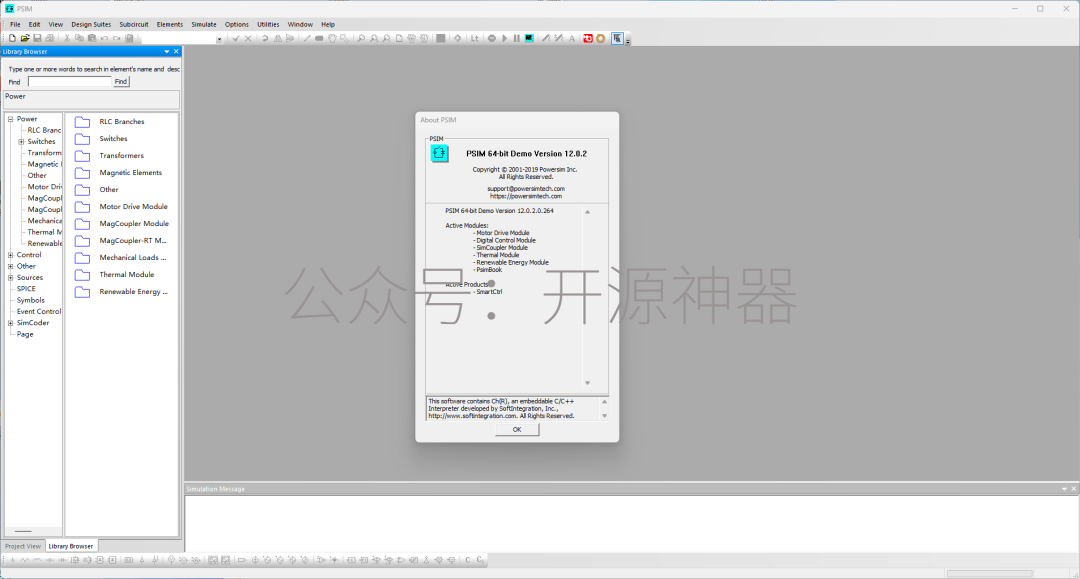Expand the Control tree node

tap(10, 255)
